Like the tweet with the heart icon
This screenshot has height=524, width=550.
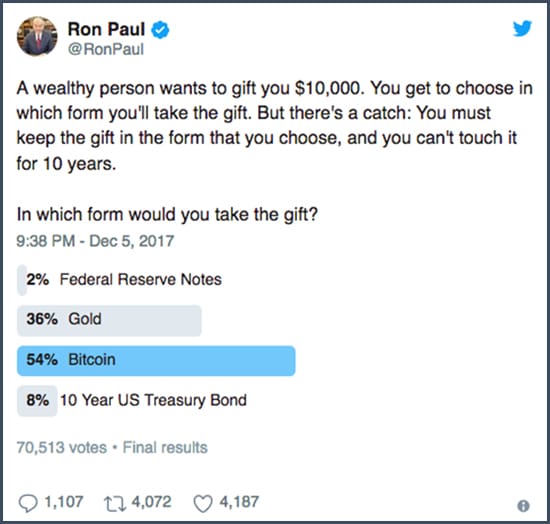[x=203, y=503]
